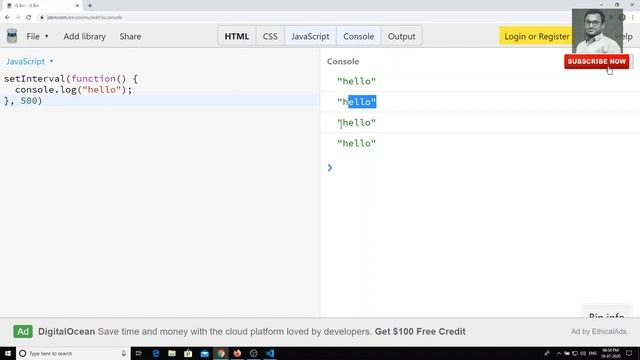
Task: Reload the page with refresh icon
Action: (x=29, y=18)
